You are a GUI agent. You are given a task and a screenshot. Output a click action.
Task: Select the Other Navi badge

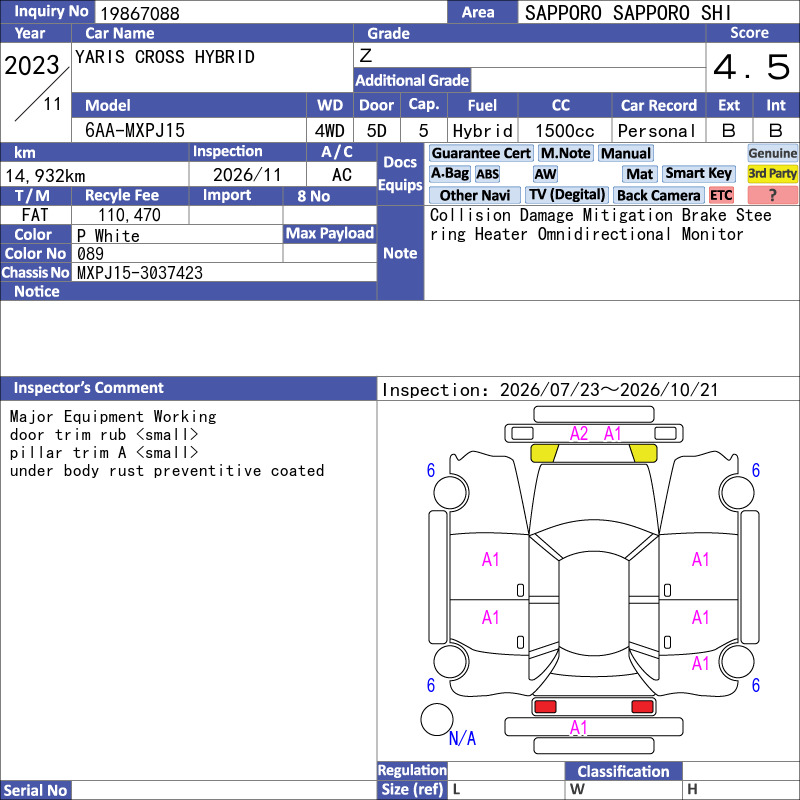[474, 195]
